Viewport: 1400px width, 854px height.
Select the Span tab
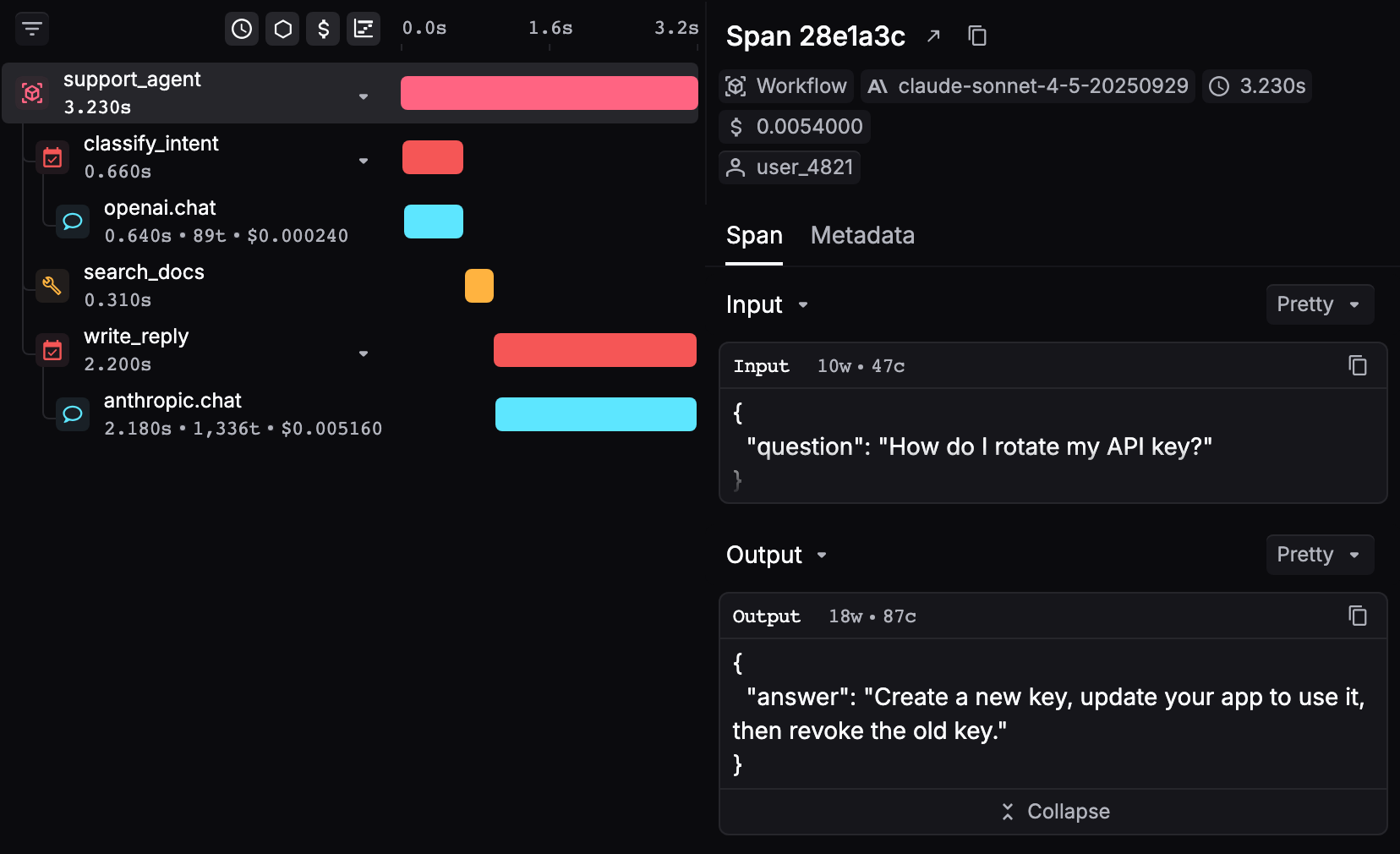coord(754,235)
